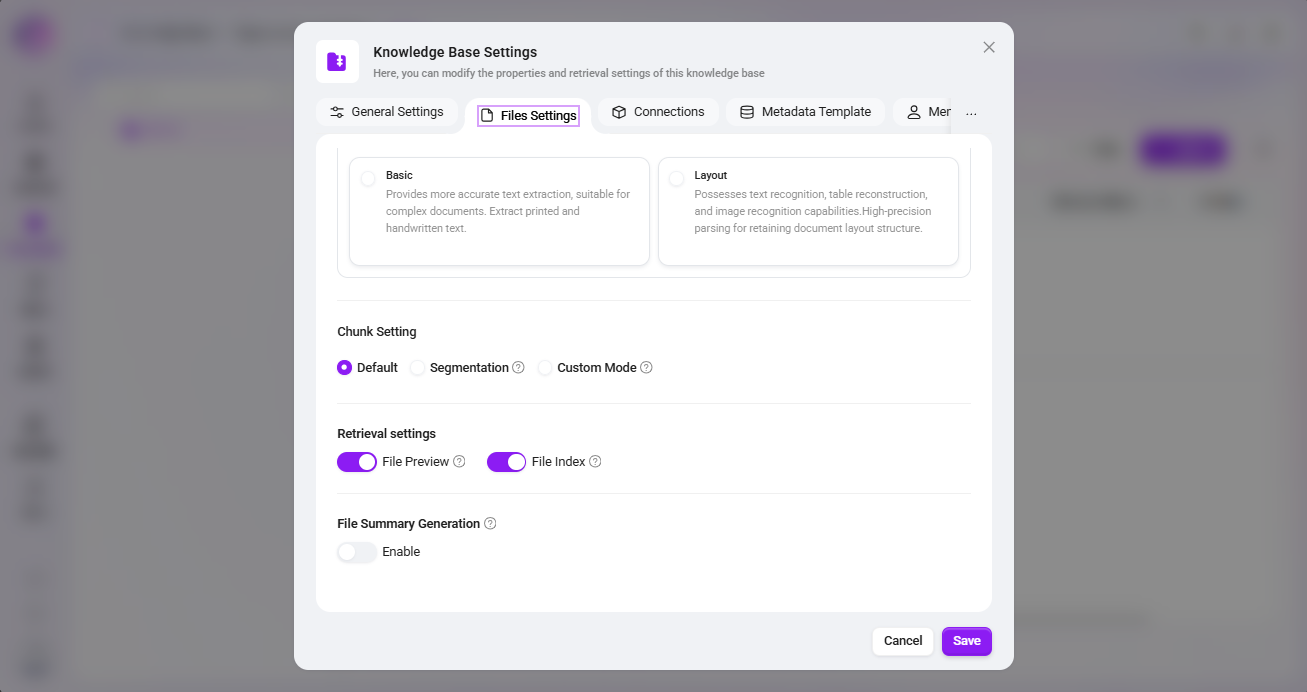Cancel the settings changes
1307x692 pixels.
903,641
